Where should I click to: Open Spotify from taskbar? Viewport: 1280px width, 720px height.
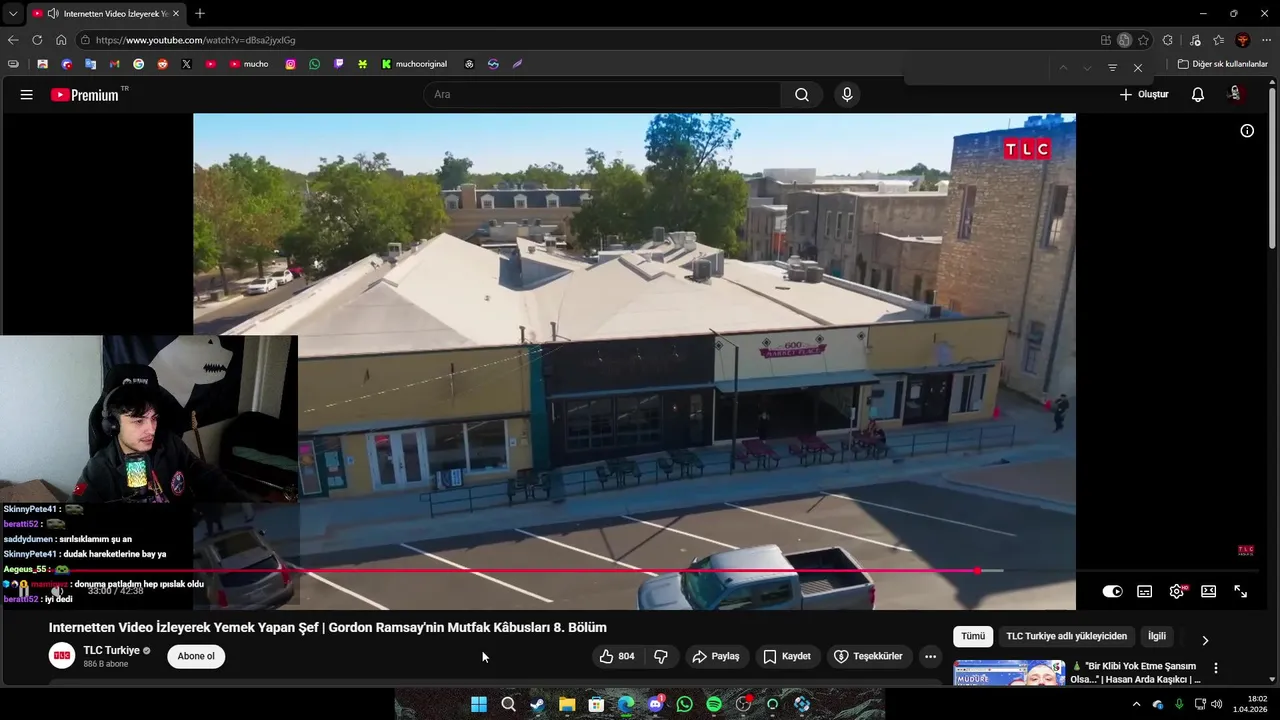coord(714,704)
